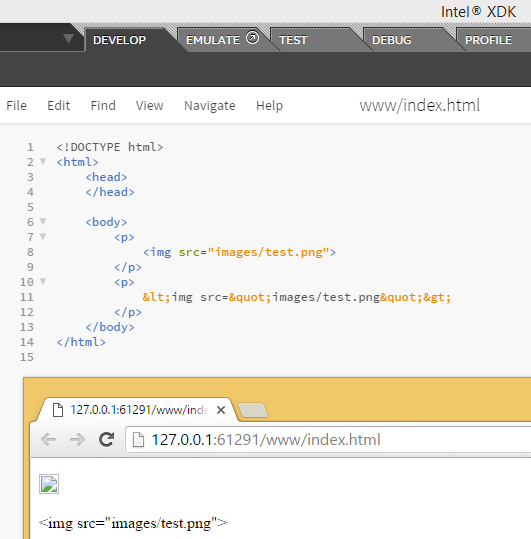Click the </body> tag on line 13

point(110,327)
